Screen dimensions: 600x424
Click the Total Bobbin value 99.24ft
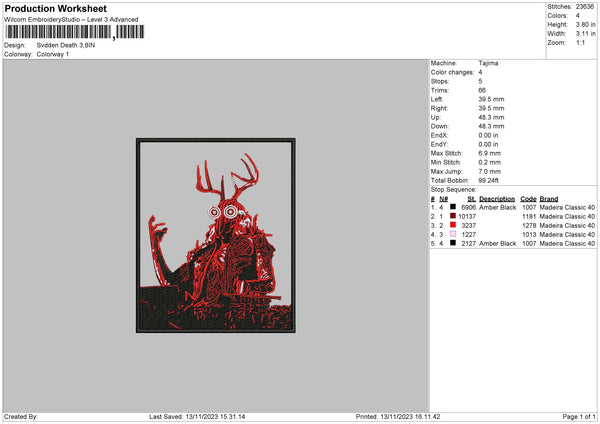coord(492,180)
